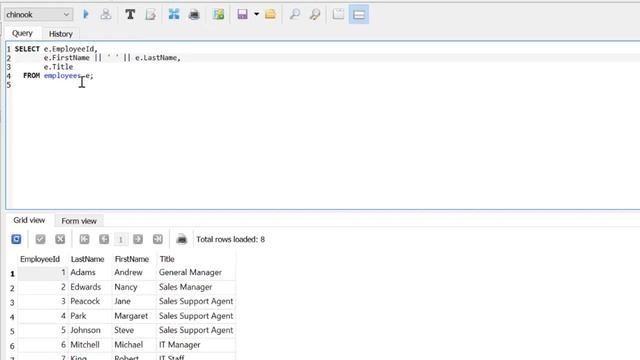This screenshot has width=640, height=360.
Task: Click e.Title on line 3 of the query
Action: coord(58,67)
